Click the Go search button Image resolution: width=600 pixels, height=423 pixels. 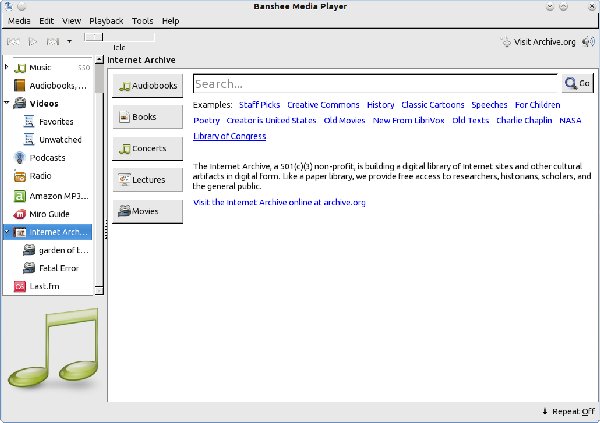(578, 83)
